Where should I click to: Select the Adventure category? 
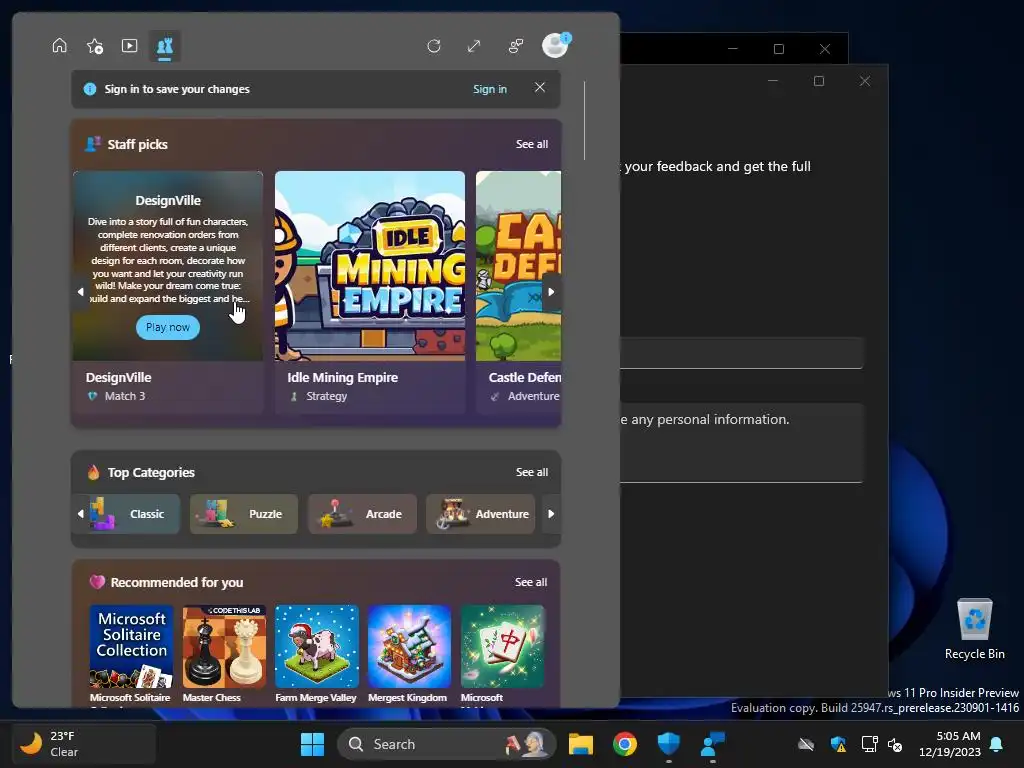coord(481,514)
